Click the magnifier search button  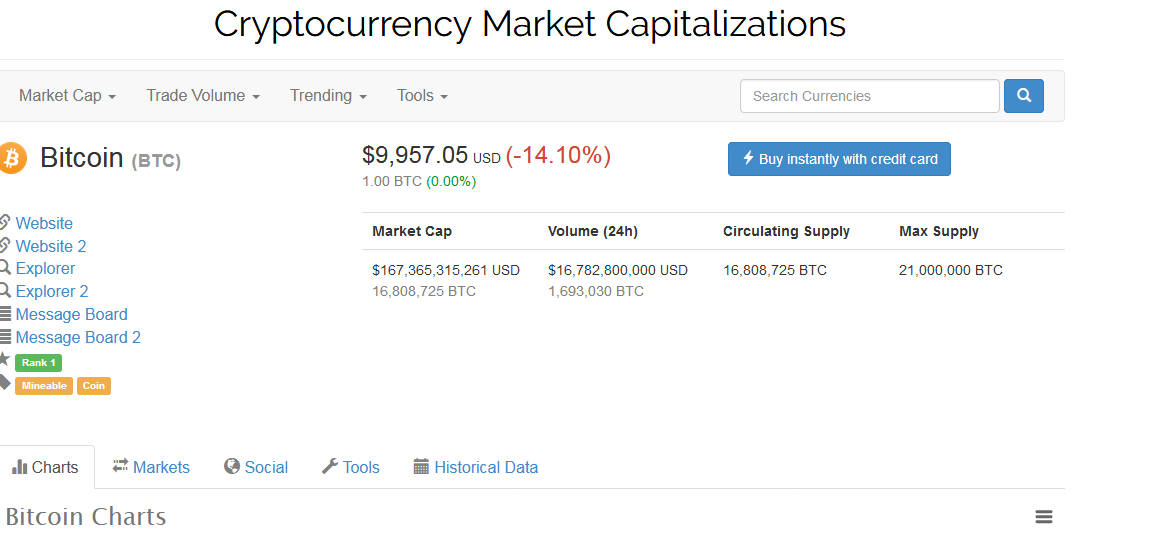(x=1023, y=96)
